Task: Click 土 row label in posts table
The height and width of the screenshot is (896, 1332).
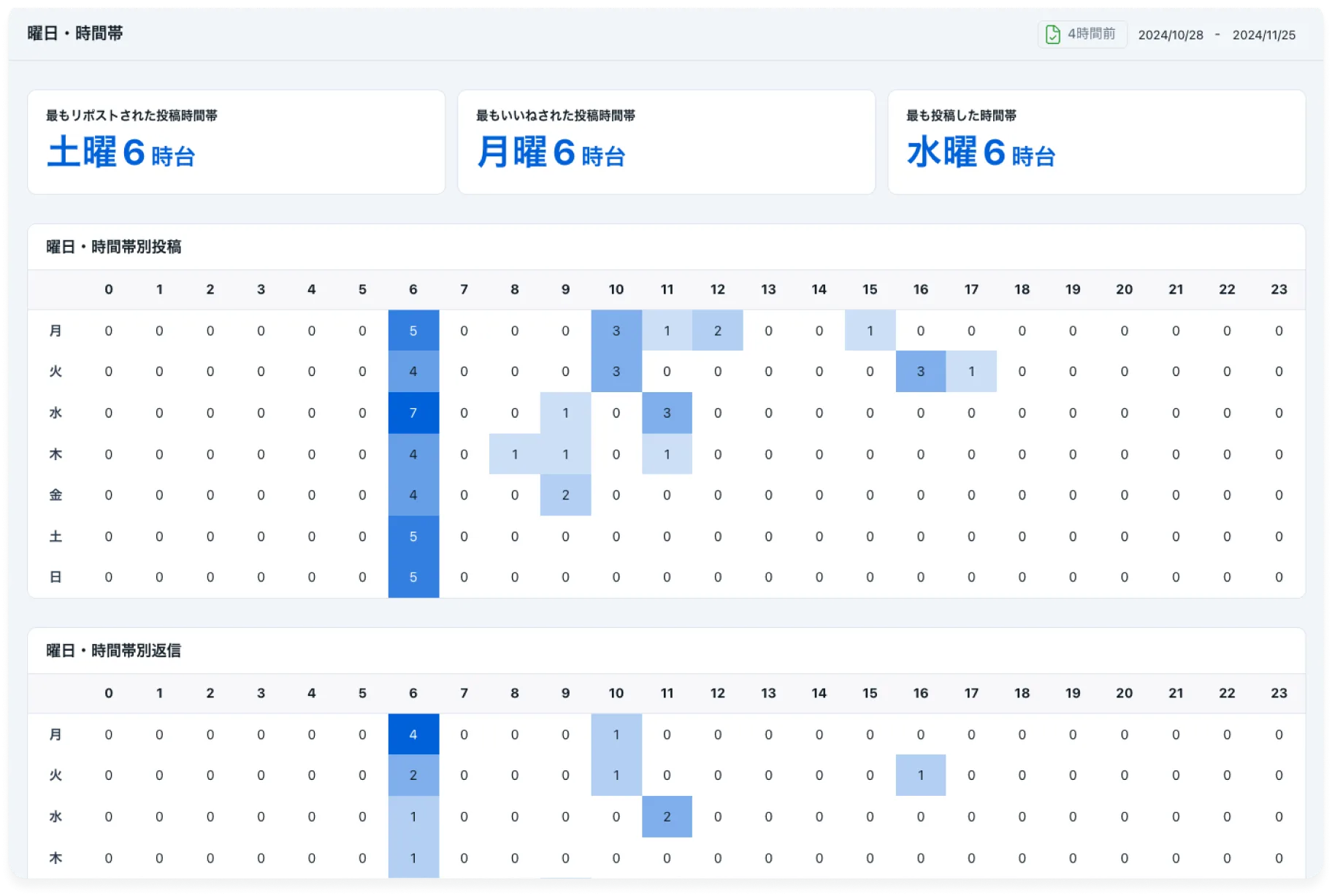Action: pyautogui.click(x=55, y=537)
